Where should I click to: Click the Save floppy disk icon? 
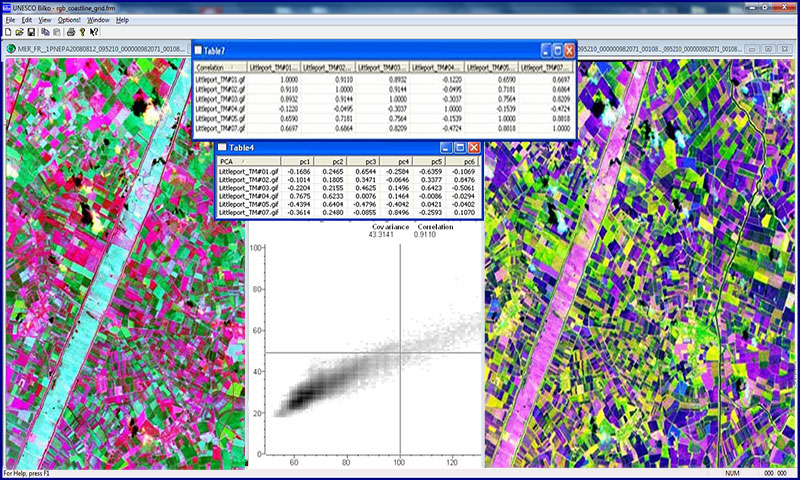pyautogui.click(x=31, y=32)
